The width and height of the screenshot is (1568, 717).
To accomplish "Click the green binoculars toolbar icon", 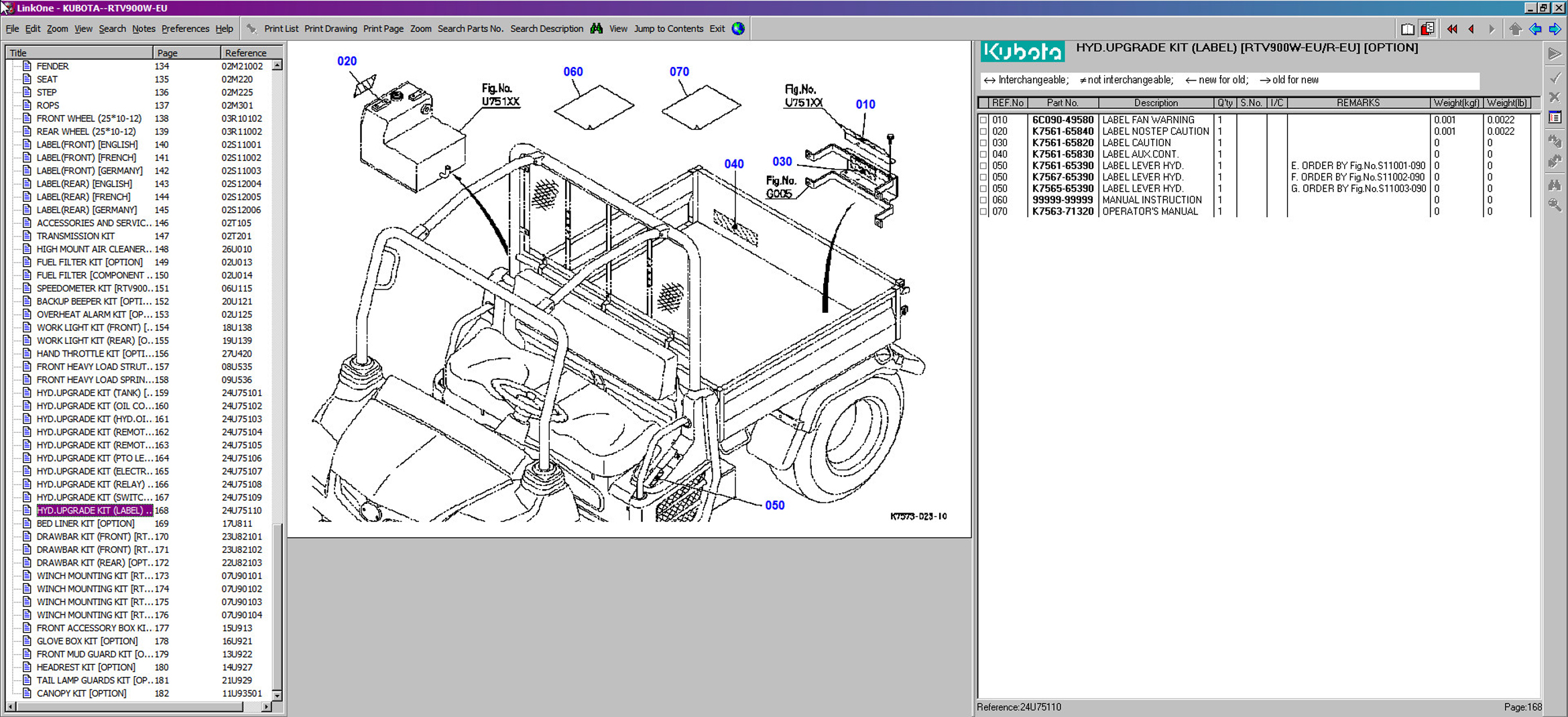I will pos(596,29).
